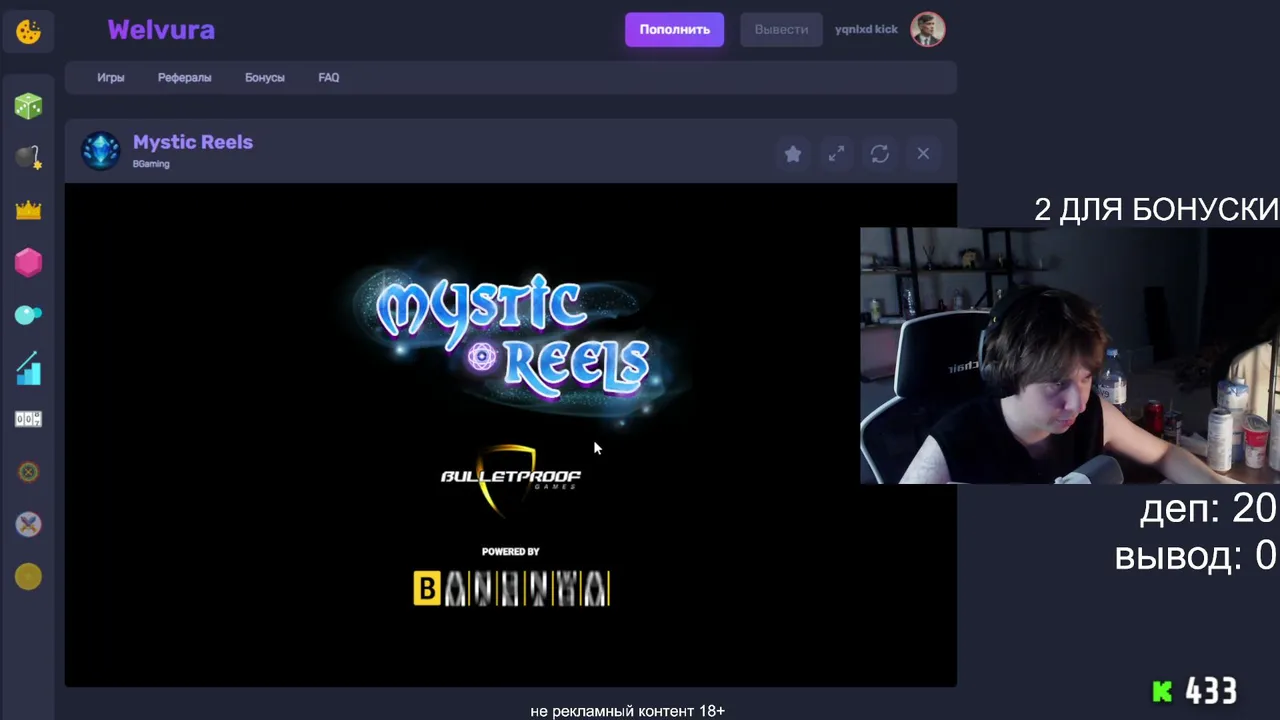
Task: Click the cookie logo icon in the sidebar
Action: [x=28, y=31]
